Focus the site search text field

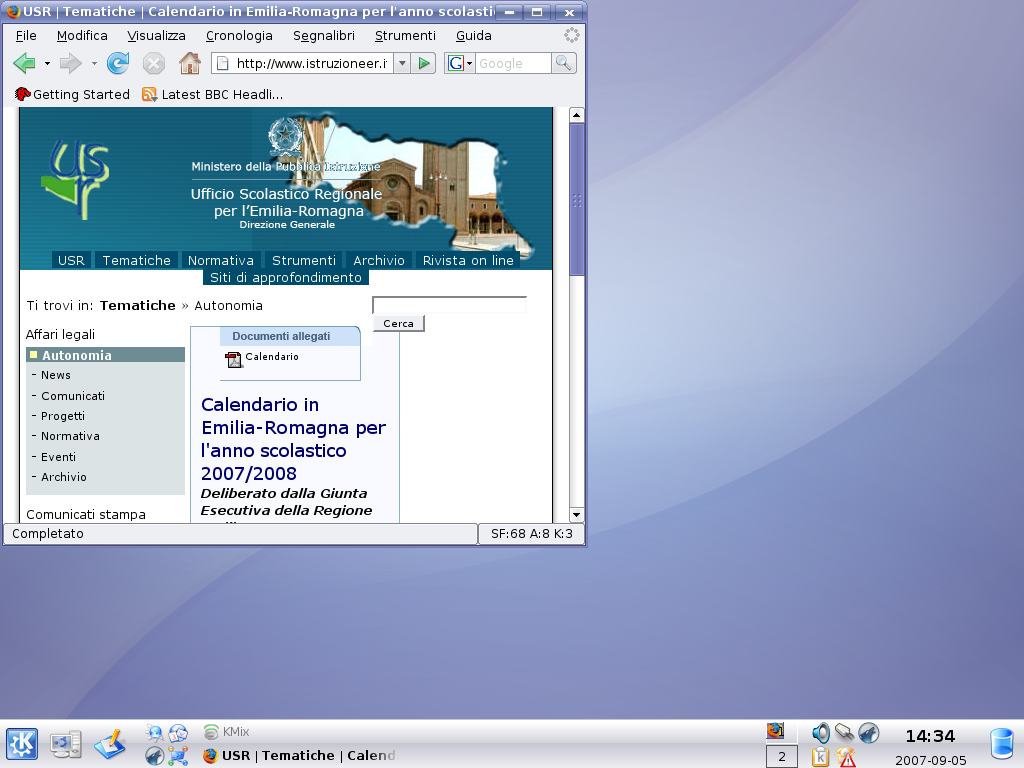click(x=449, y=305)
